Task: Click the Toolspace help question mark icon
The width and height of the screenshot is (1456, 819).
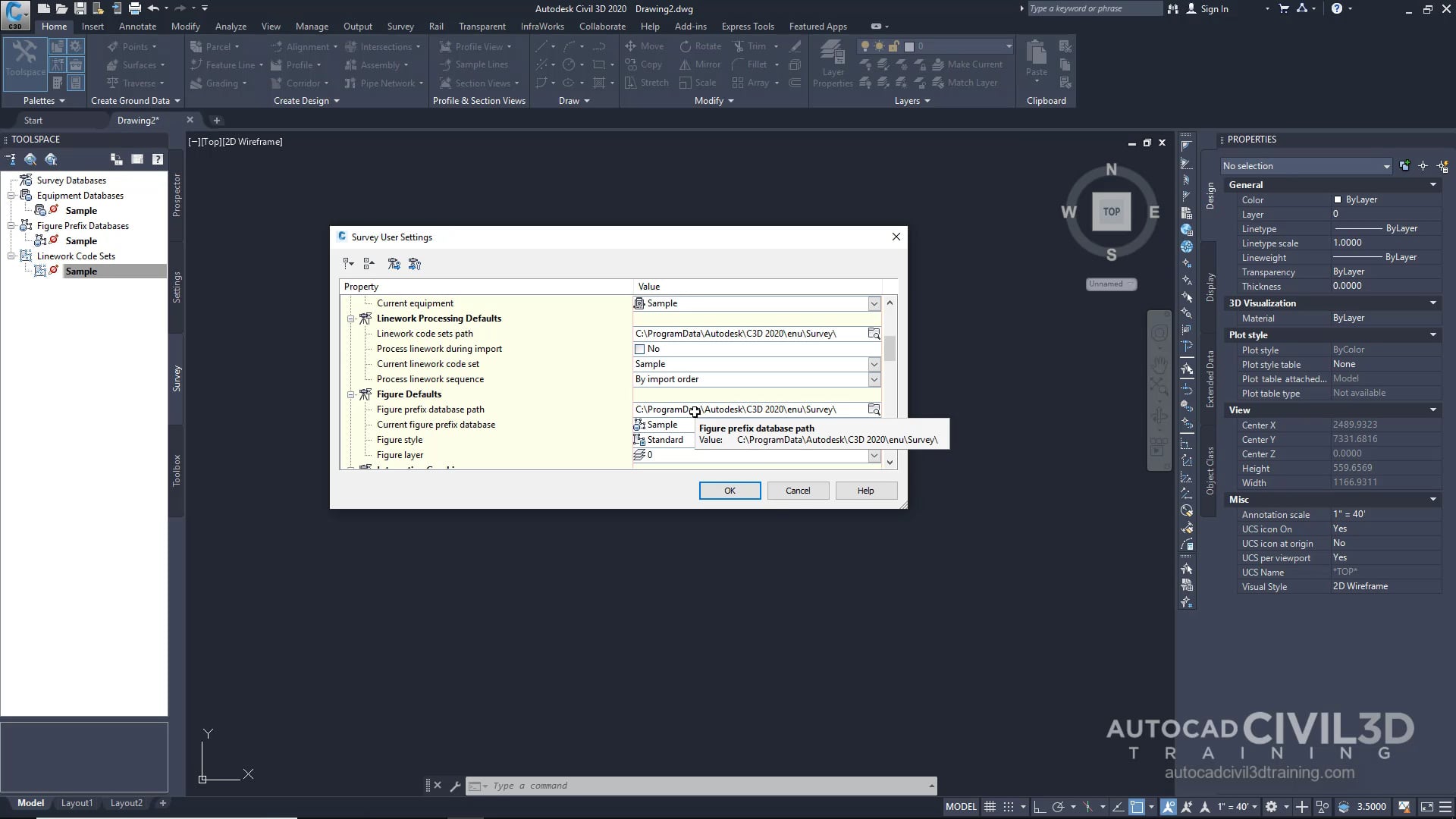Action: (x=157, y=159)
